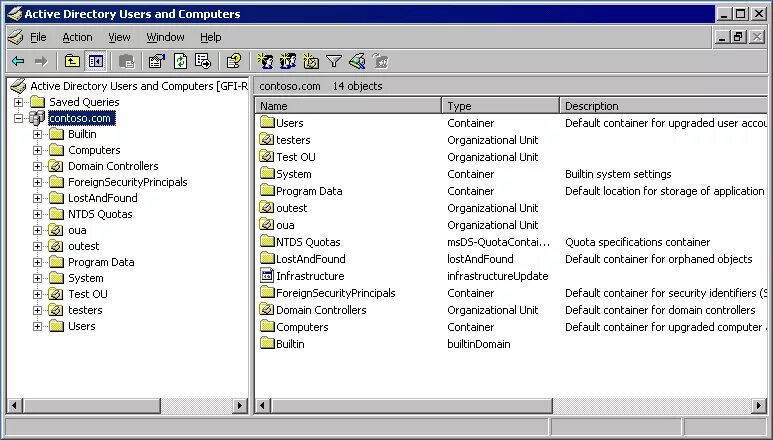The image size is (773, 440).
Task: Expand ForeignSecurityPrincipals tree node
Action: tap(37, 182)
